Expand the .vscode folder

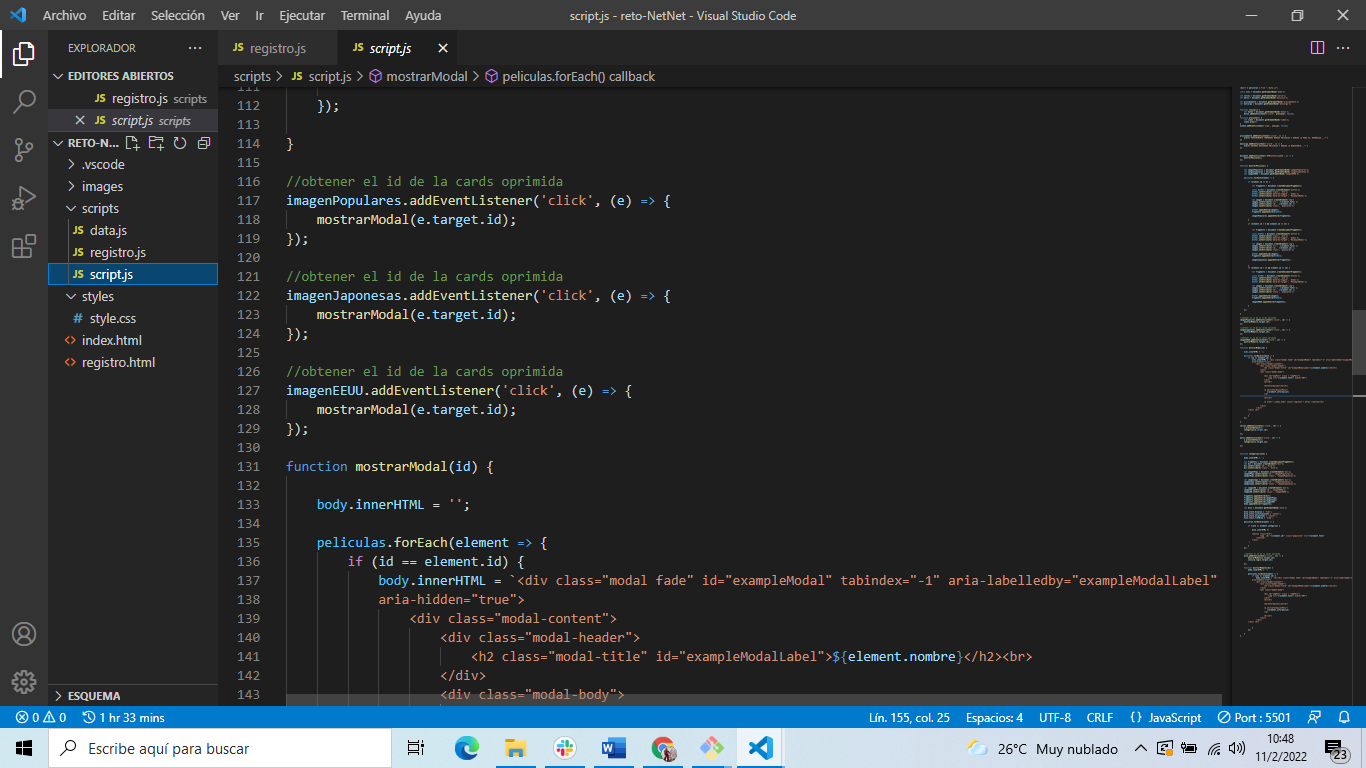tap(133, 164)
